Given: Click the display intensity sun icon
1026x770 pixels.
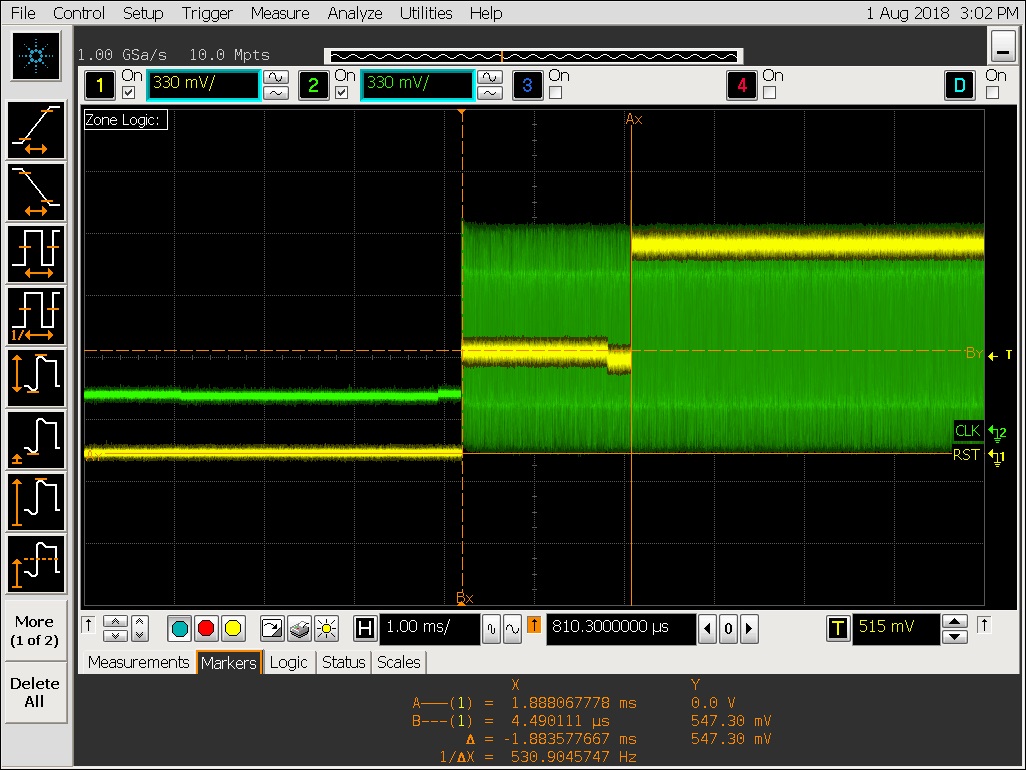Looking at the screenshot, I should point(327,629).
